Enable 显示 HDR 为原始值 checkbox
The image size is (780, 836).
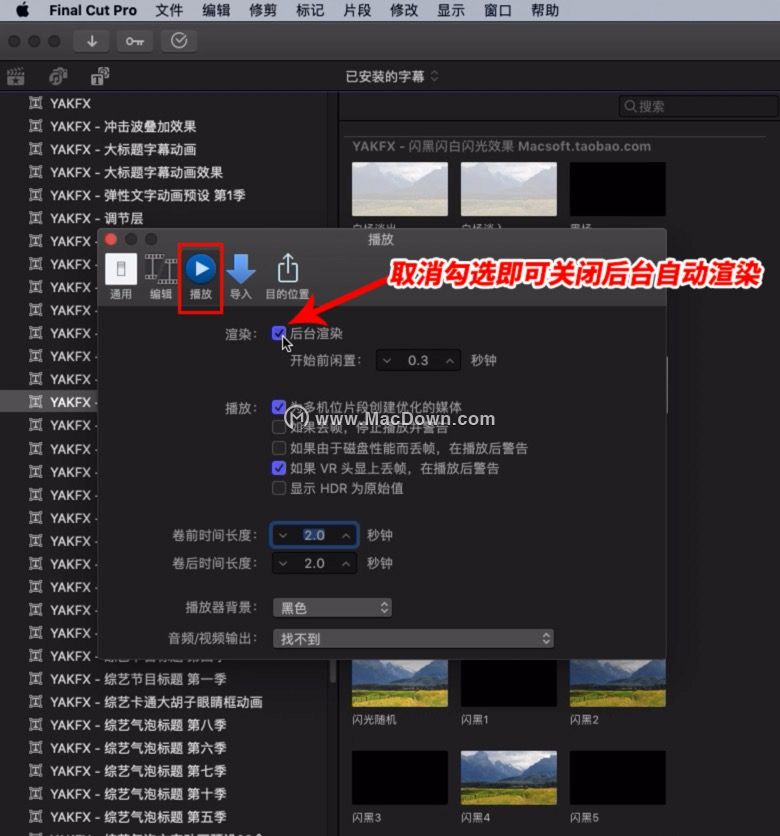(x=279, y=488)
